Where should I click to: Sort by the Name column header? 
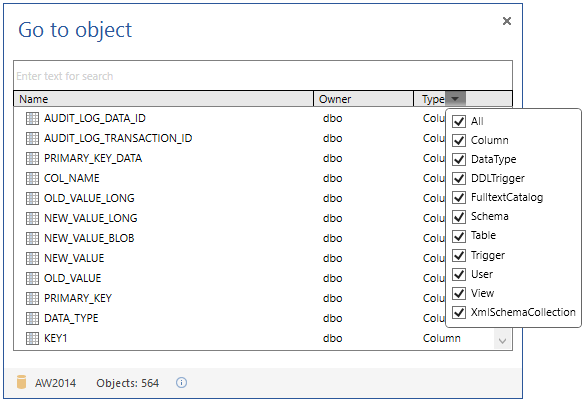click(163, 99)
